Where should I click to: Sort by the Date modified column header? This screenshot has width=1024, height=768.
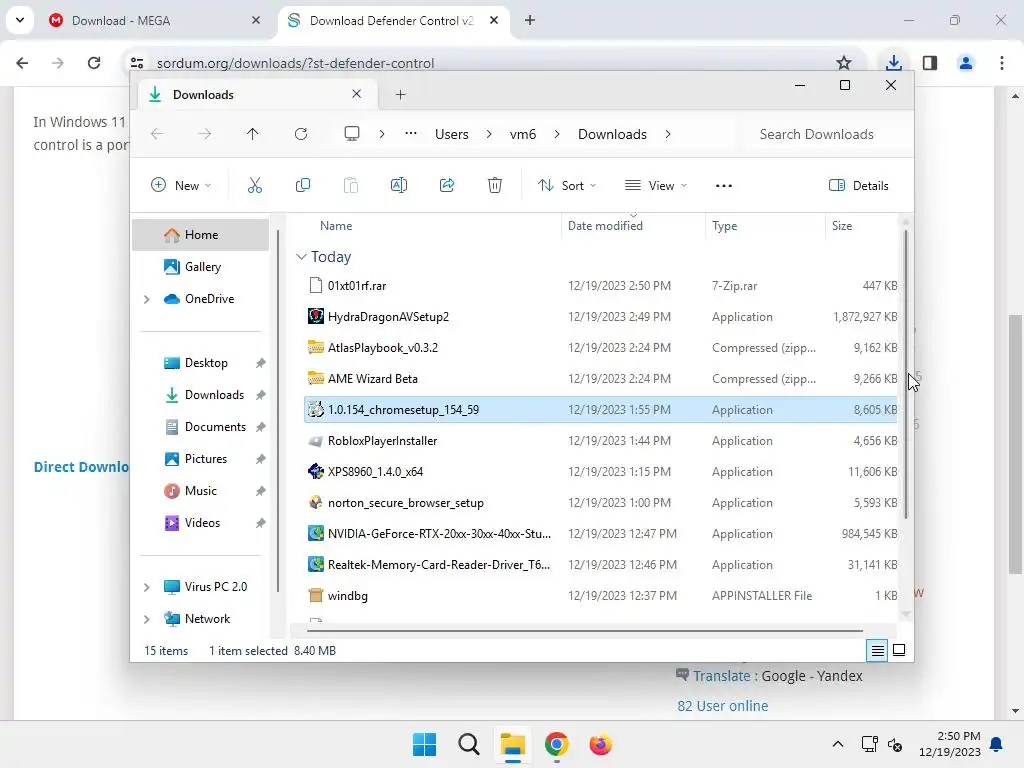632,225
